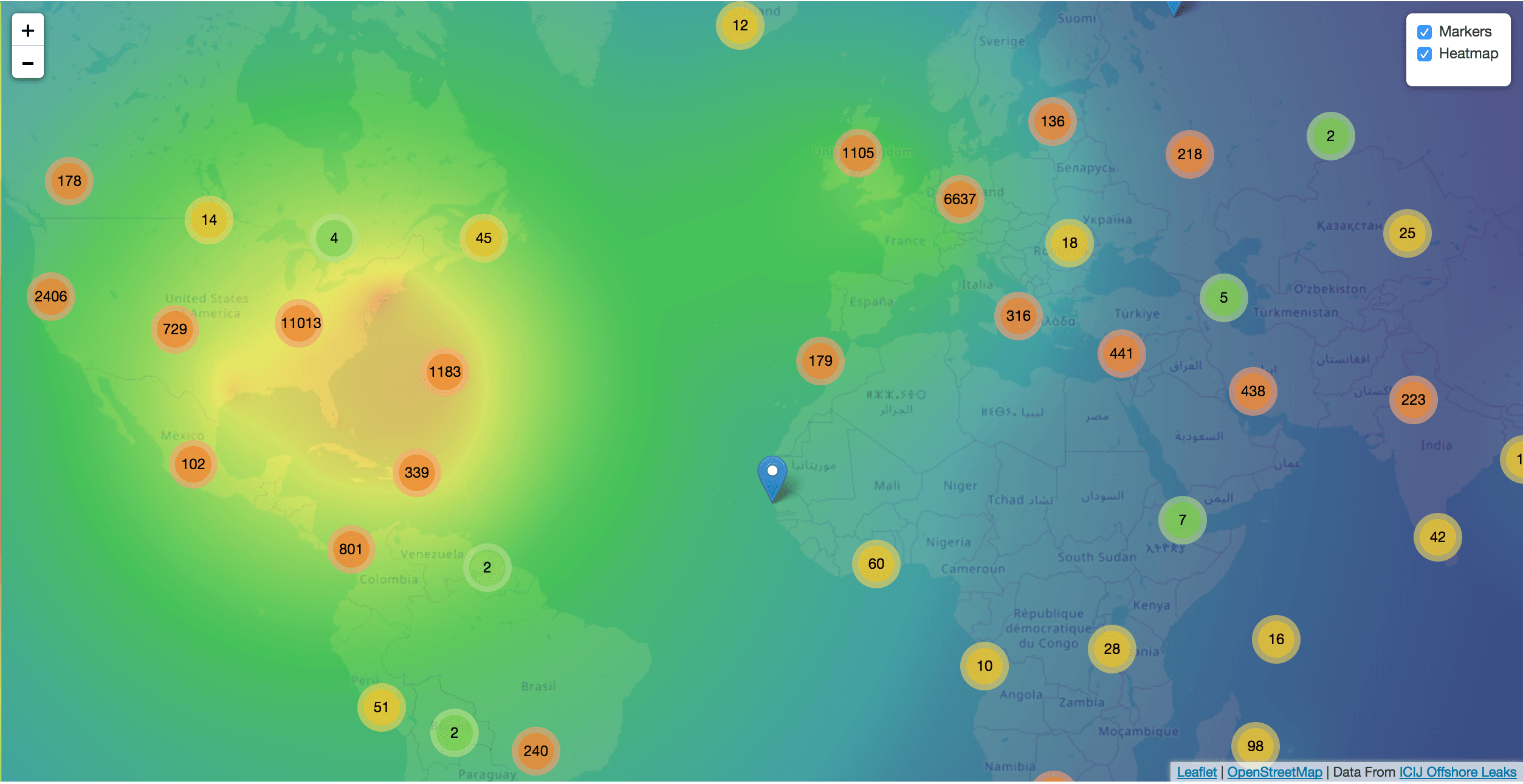Expand the 441 cluster near Türkiye

point(1121,354)
